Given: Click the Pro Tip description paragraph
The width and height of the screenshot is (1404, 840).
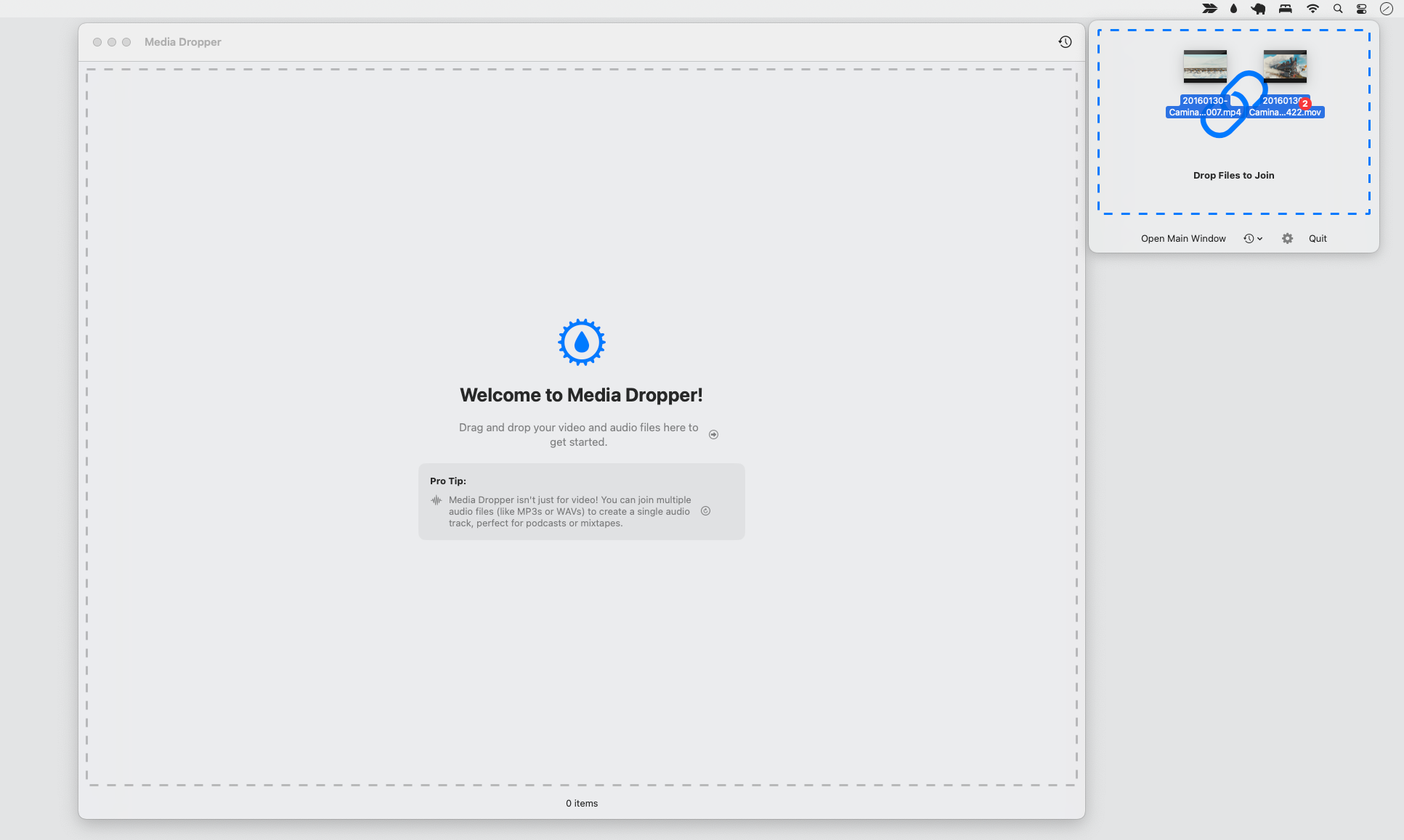Looking at the screenshot, I should pos(569,511).
